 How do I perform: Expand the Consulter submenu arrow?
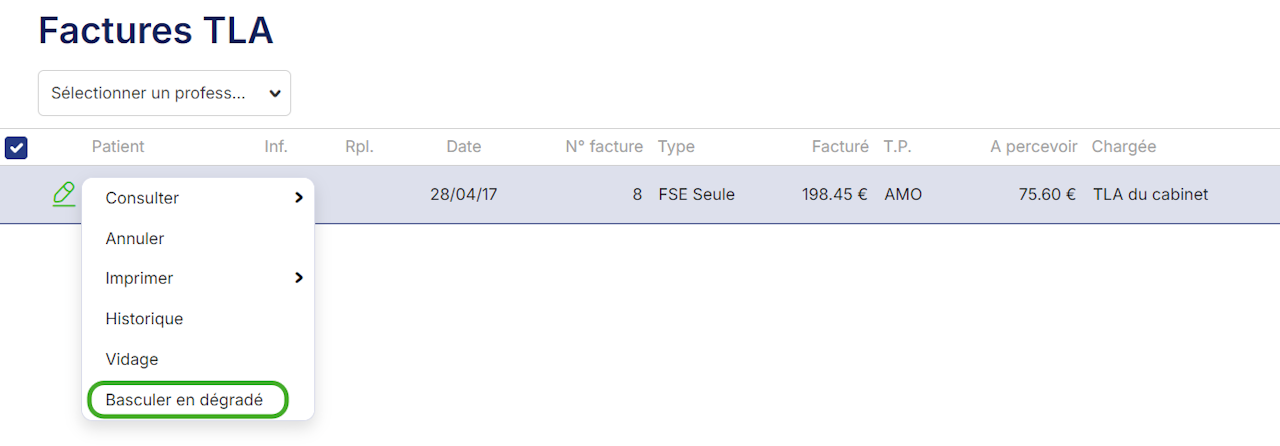point(298,198)
